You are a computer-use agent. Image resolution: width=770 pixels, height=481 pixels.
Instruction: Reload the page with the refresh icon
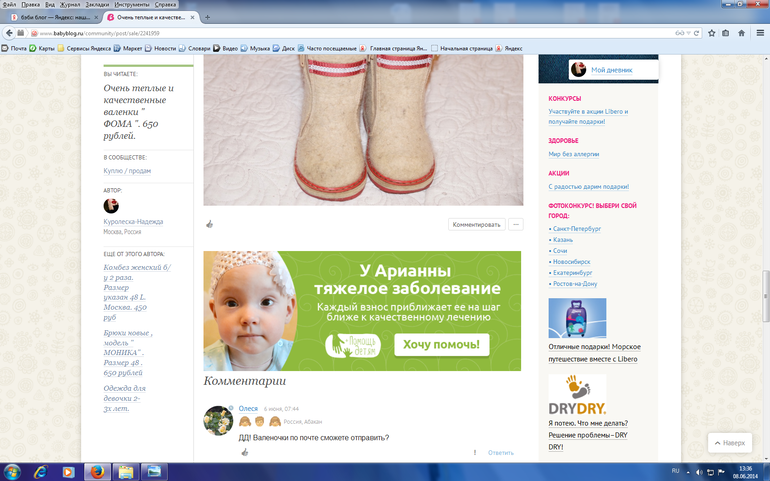(696, 33)
